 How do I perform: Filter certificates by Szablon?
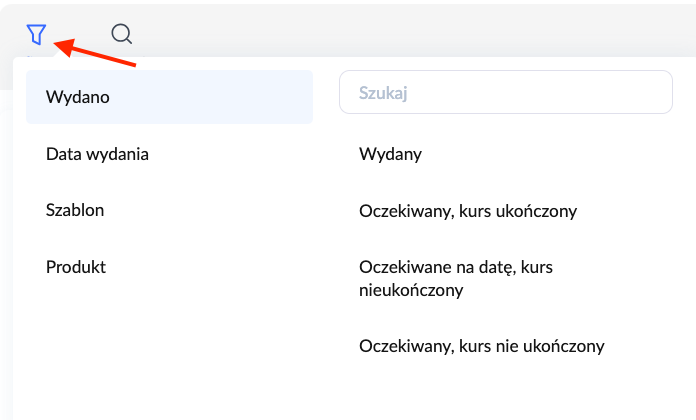point(75,210)
